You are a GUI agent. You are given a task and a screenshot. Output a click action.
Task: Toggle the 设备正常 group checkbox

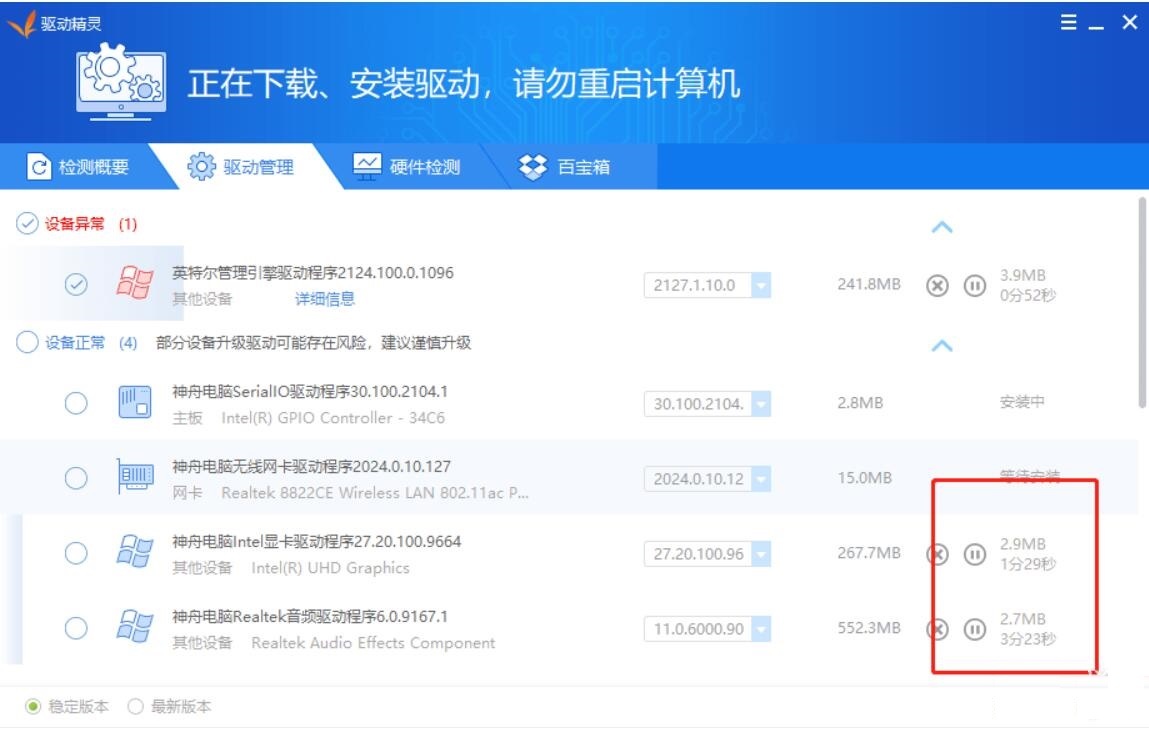click(x=27, y=342)
